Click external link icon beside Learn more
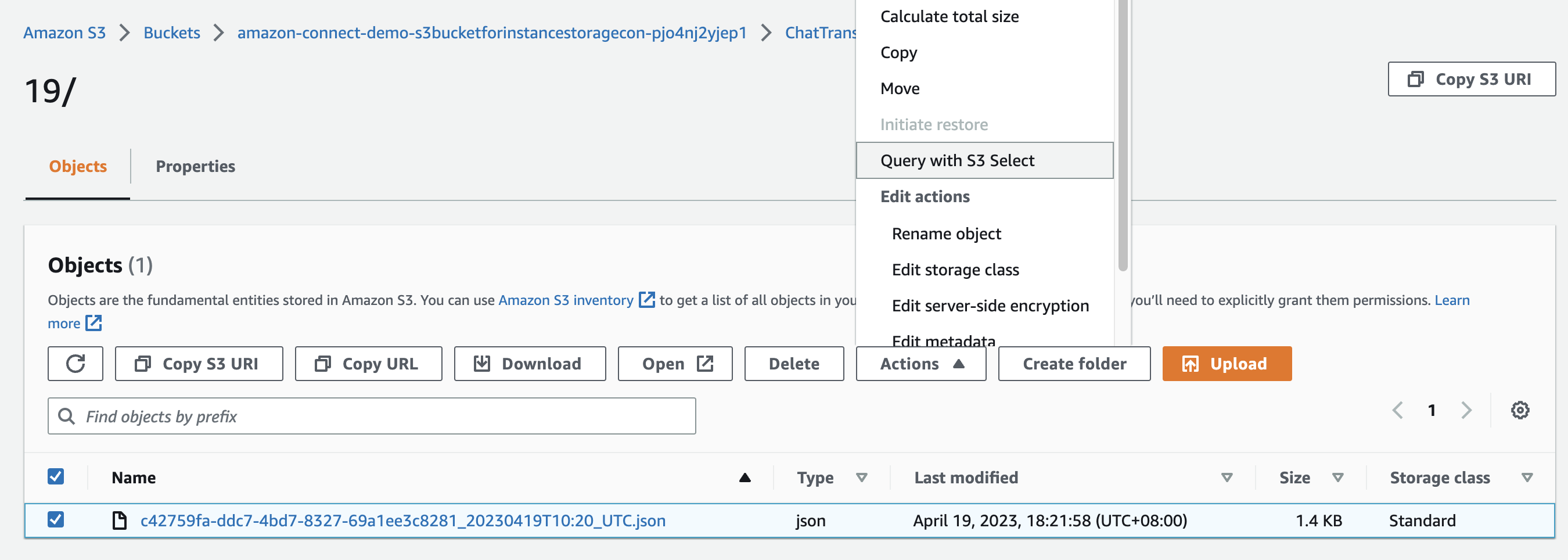Screen dimensions: 1568x560 point(93,322)
